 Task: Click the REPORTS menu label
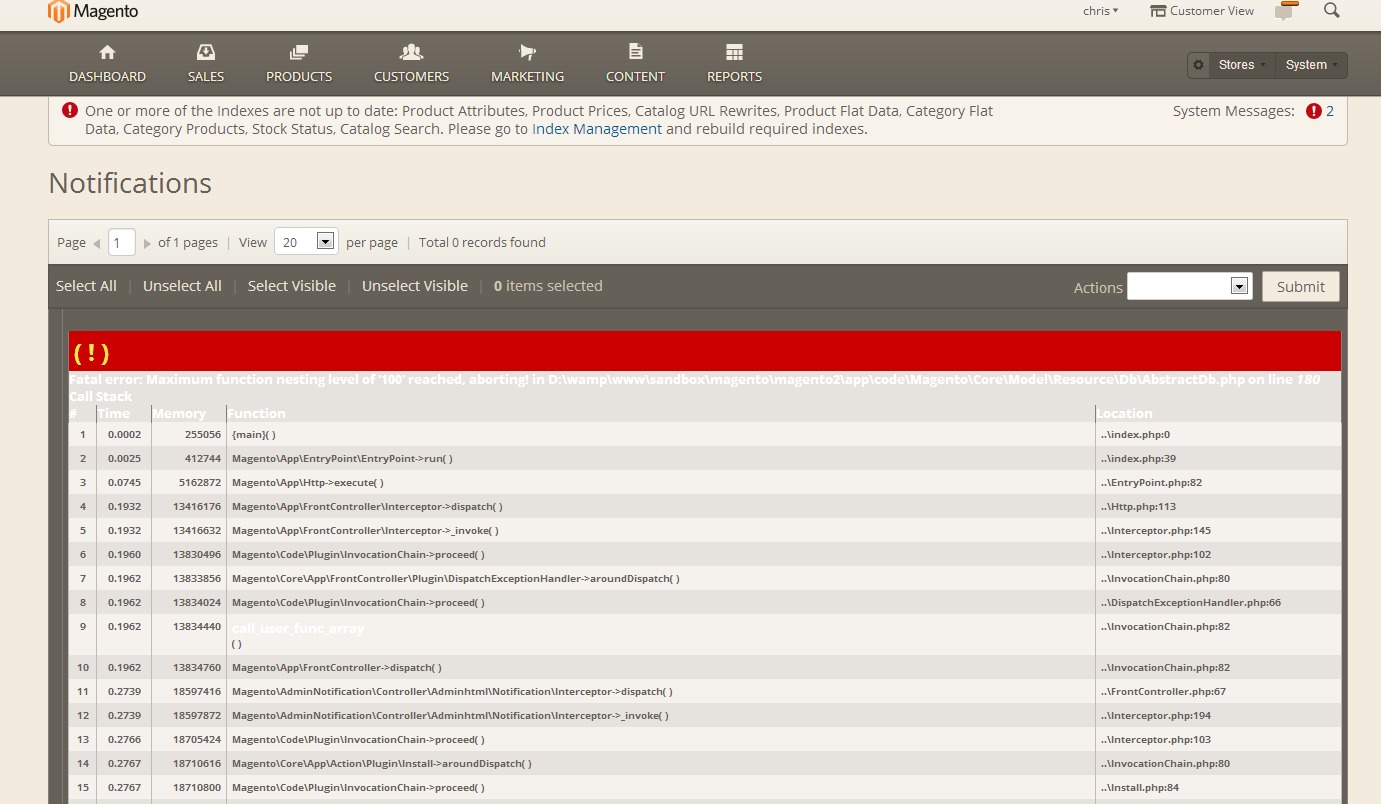(734, 77)
